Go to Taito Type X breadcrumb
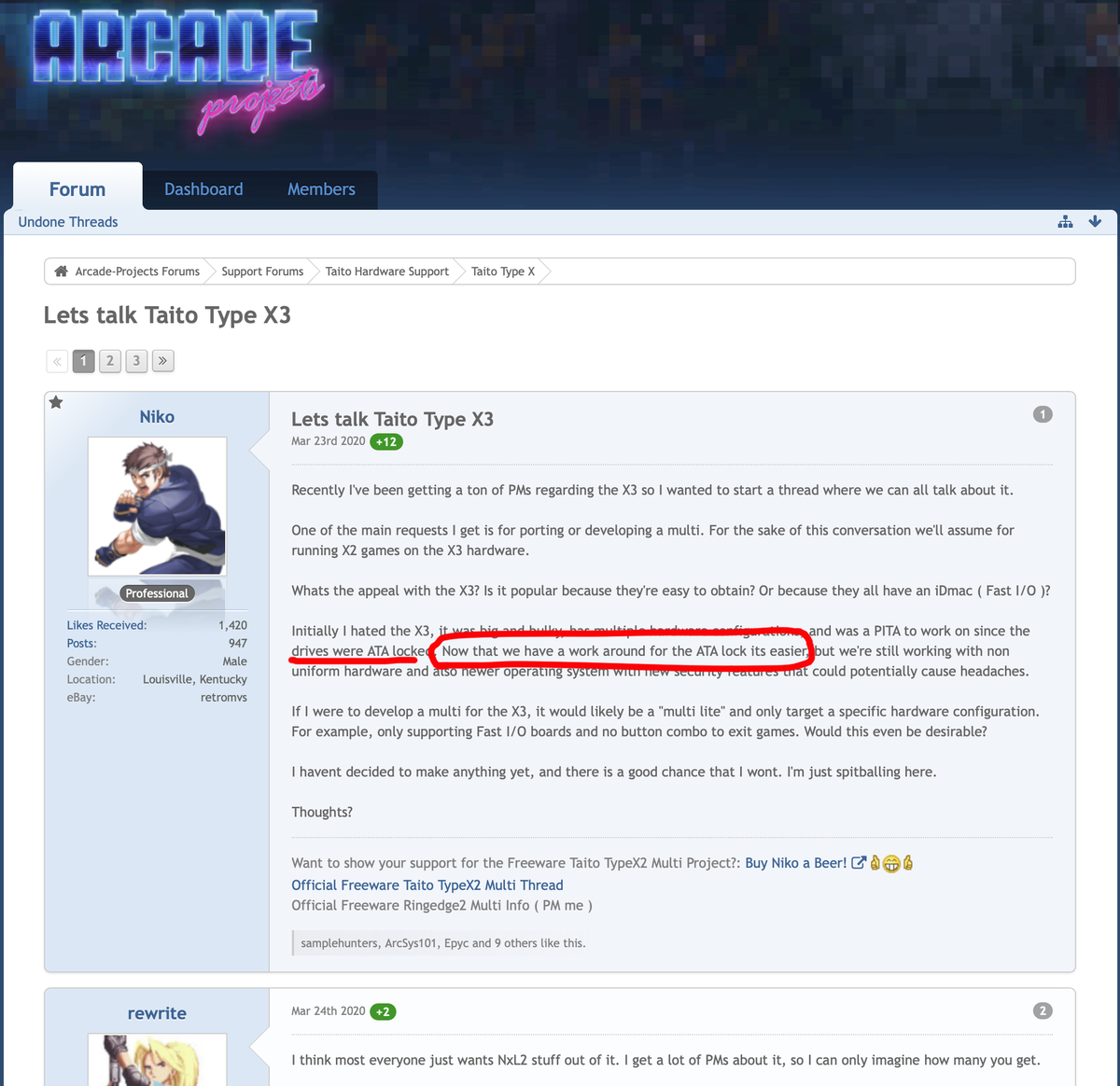The height and width of the screenshot is (1086, 1120). (503, 271)
